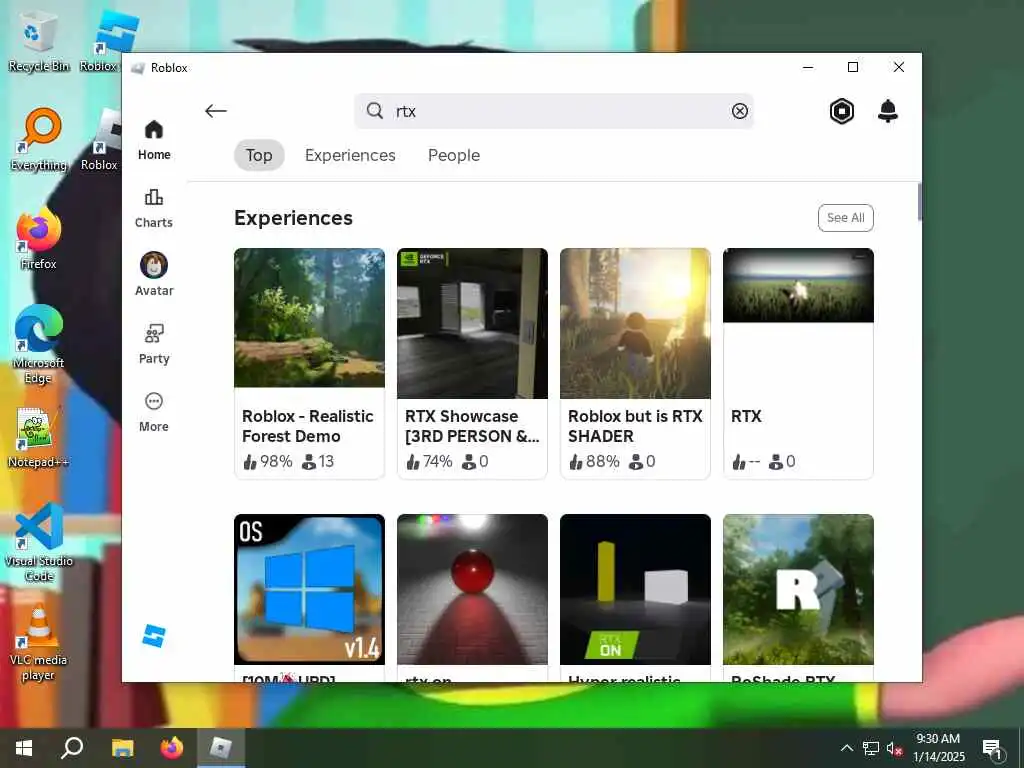
Task: Click the 88% rating on RTX SHADER
Action: (594, 461)
